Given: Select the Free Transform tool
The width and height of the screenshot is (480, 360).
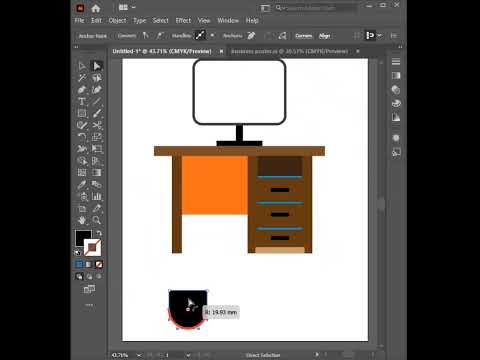Looking at the screenshot, I should [x=97, y=149].
